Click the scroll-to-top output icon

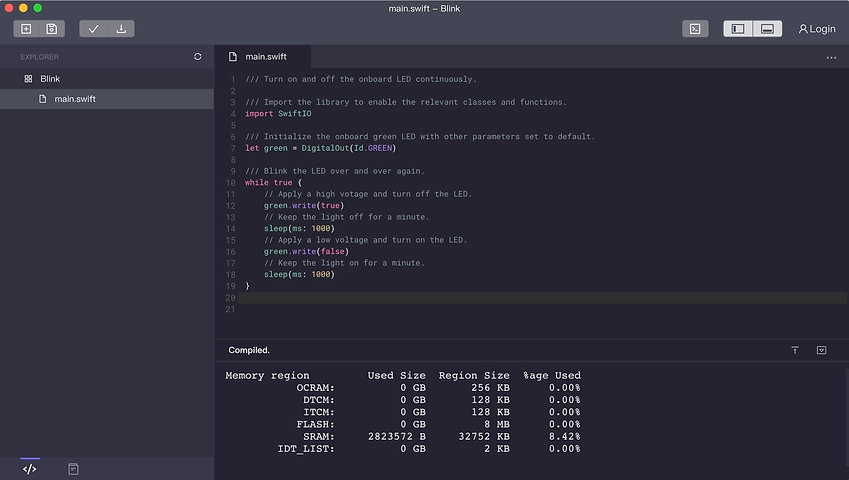795,350
